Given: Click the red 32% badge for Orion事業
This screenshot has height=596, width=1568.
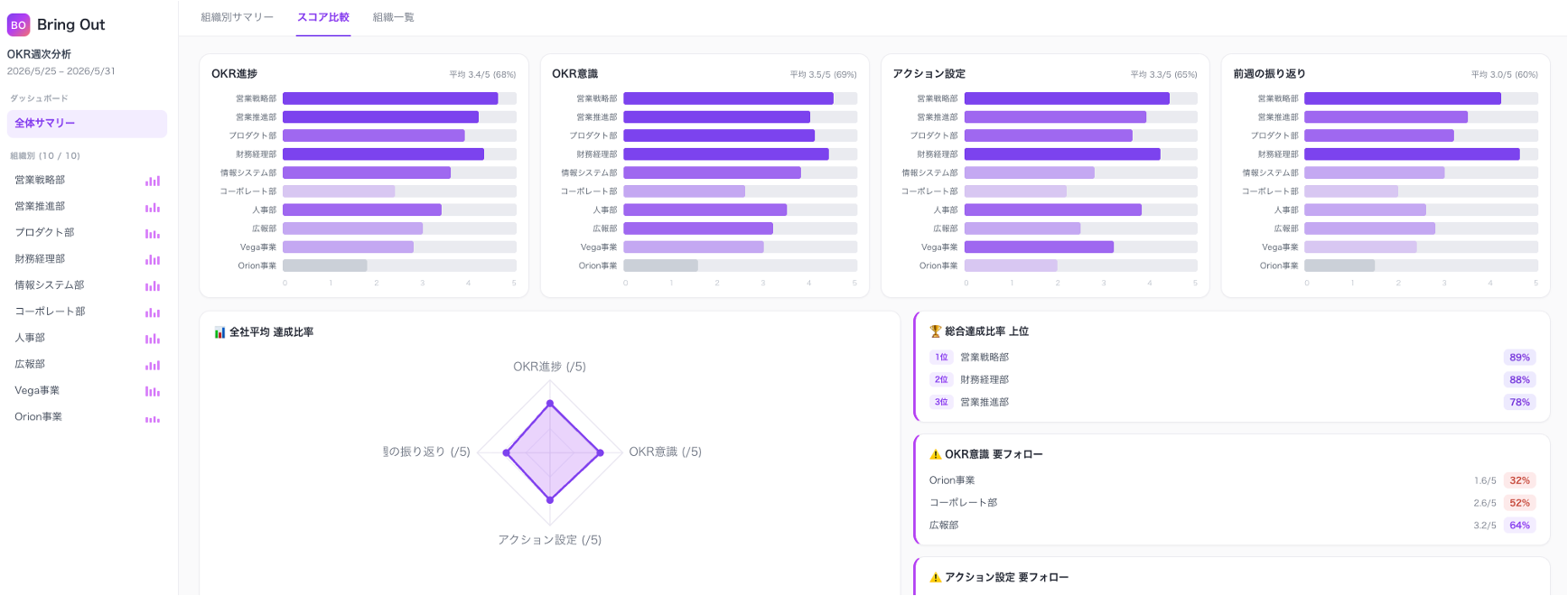Looking at the screenshot, I should click(x=1520, y=480).
